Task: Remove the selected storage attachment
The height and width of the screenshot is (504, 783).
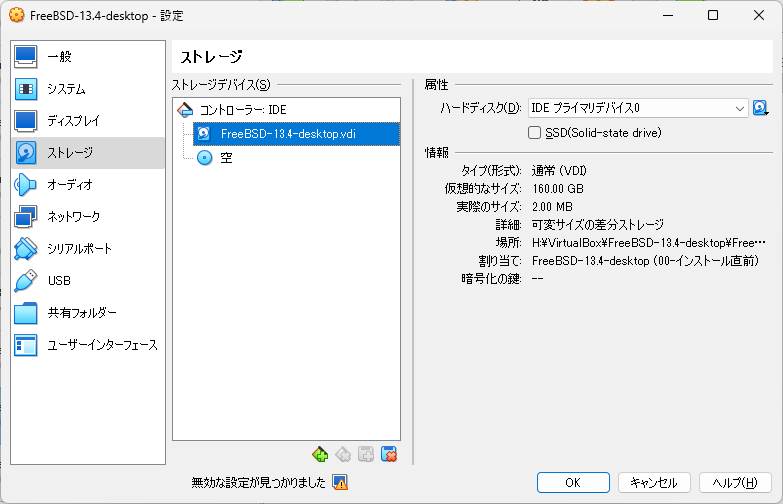Action: click(389, 454)
